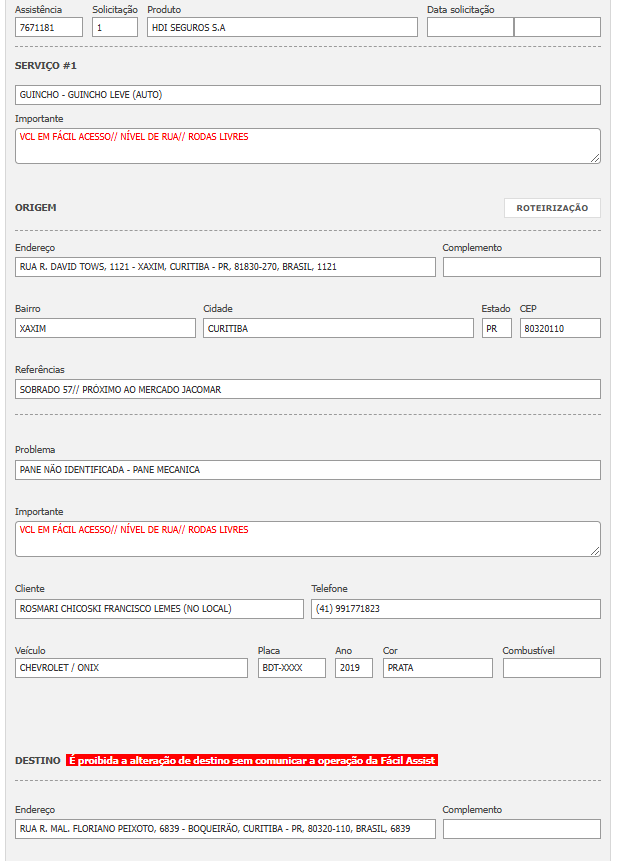The height and width of the screenshot is (861, 630).
Task: Focus the CEP field
Action: 560,328
